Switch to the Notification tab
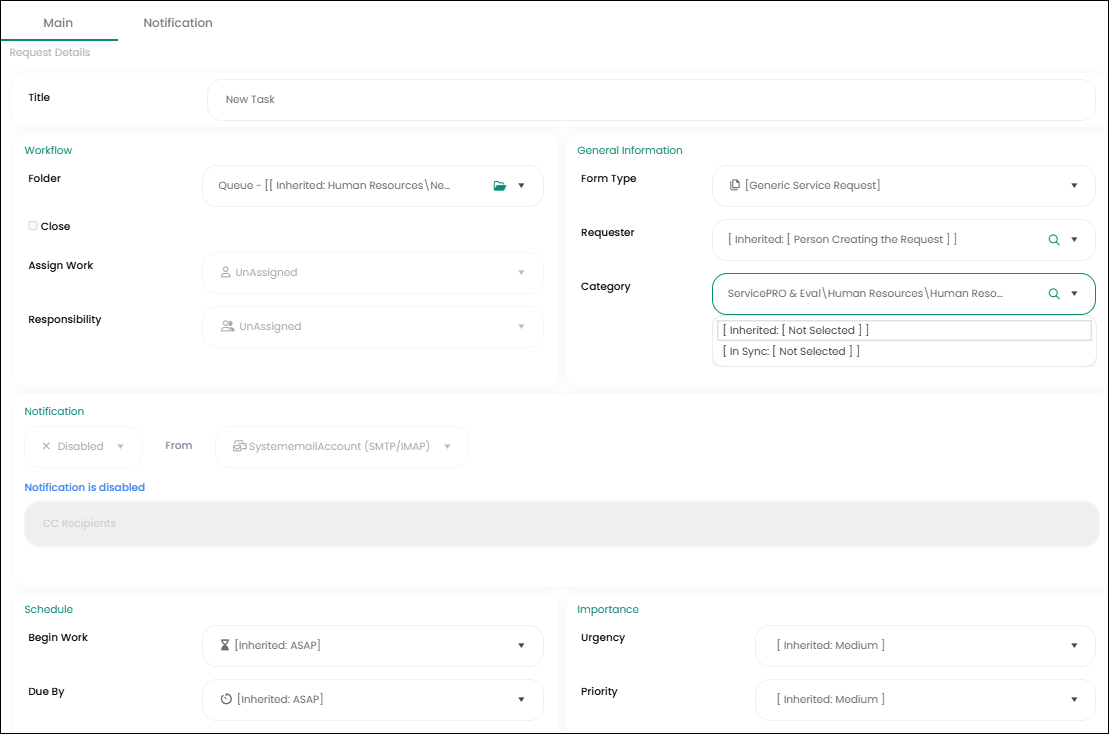1109x734 pixels. click(178, 22)
